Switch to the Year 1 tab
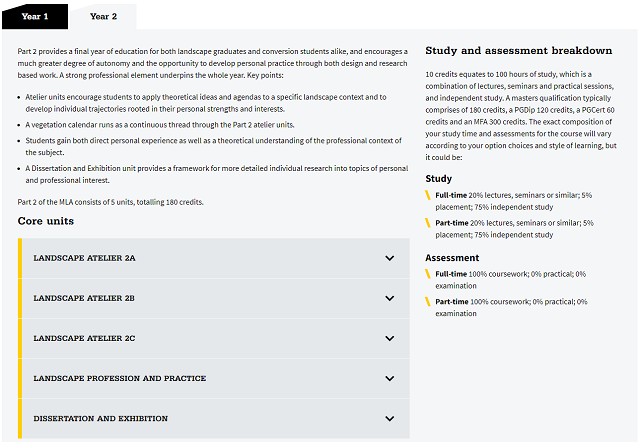 pyautogui.click(x=35, y=17)
